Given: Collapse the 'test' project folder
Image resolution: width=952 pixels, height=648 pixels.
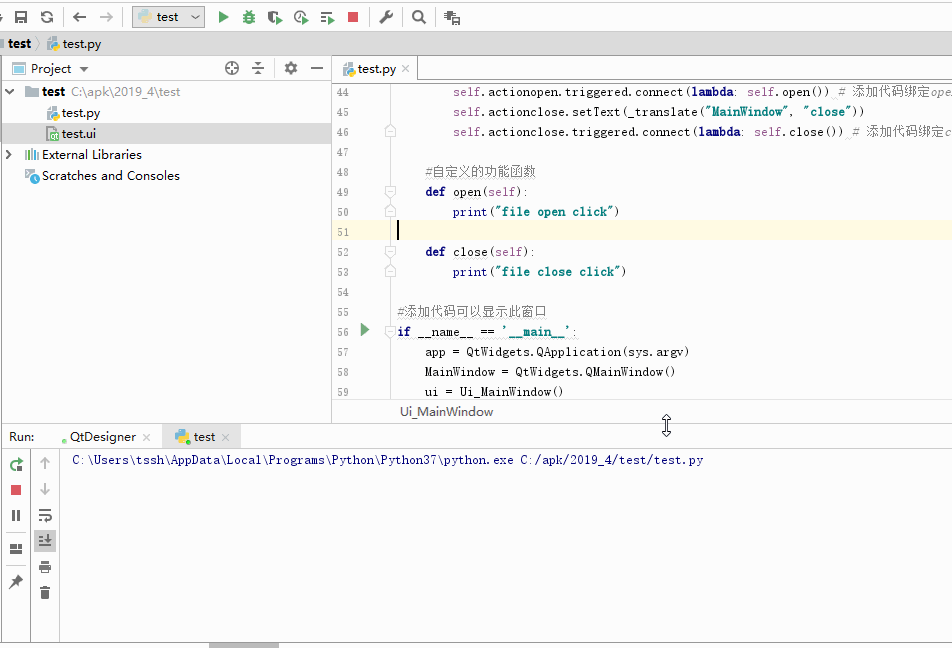Looking at the screenshot, I should pos(10,92).
